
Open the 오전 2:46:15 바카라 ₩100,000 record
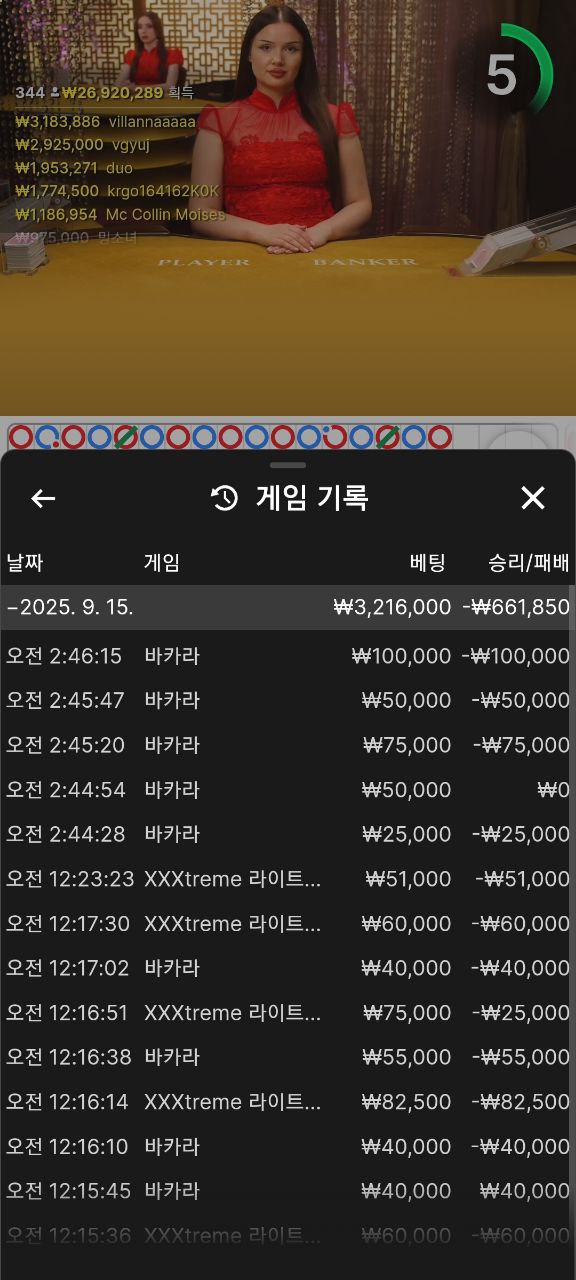click(286, 656)
